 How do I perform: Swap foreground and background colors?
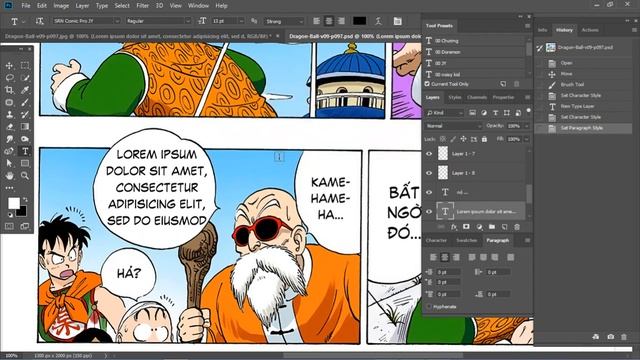pyautogui.click(x=25, y=200)
